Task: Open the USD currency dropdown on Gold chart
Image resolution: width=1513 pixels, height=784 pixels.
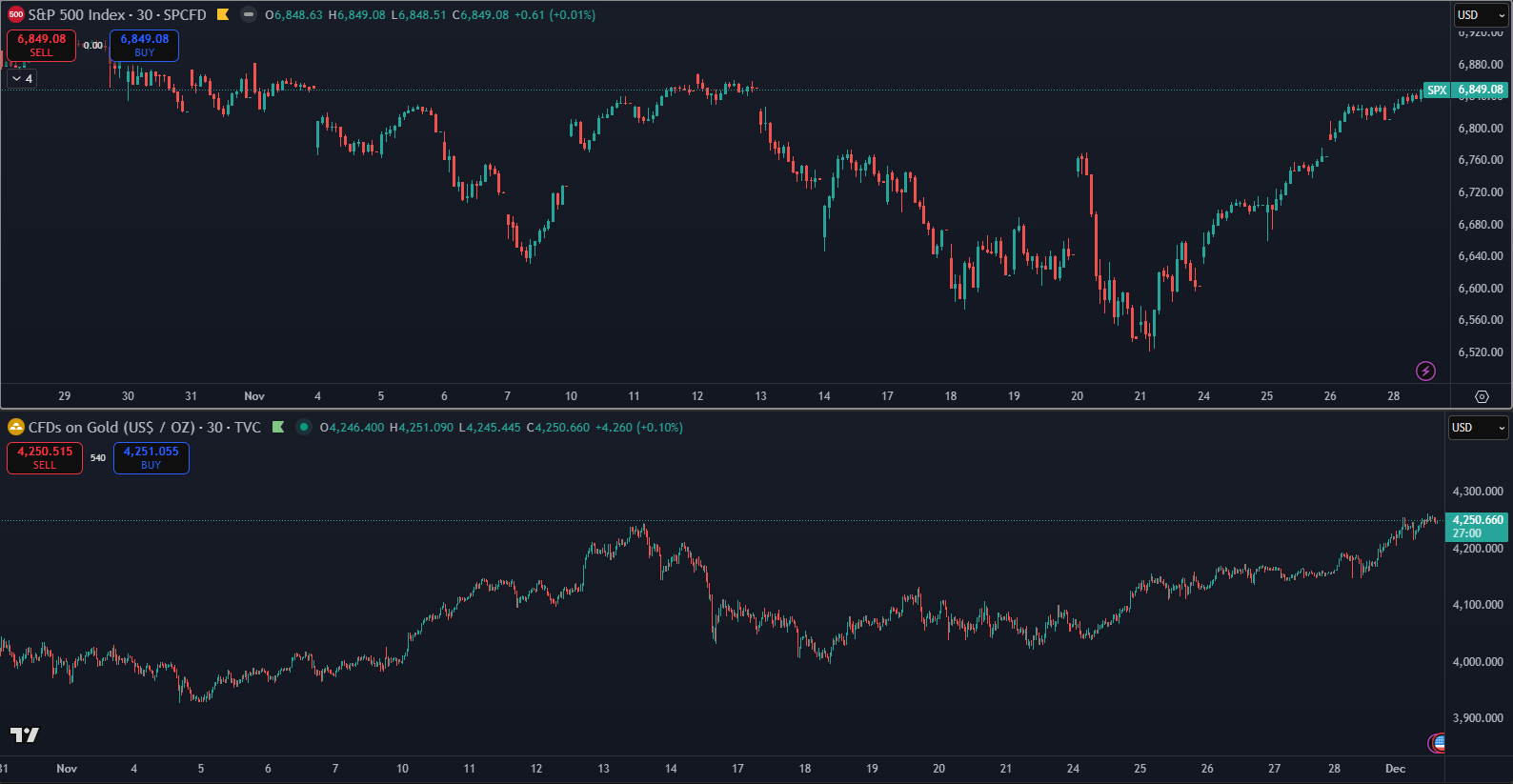Action: point(1477,428)
